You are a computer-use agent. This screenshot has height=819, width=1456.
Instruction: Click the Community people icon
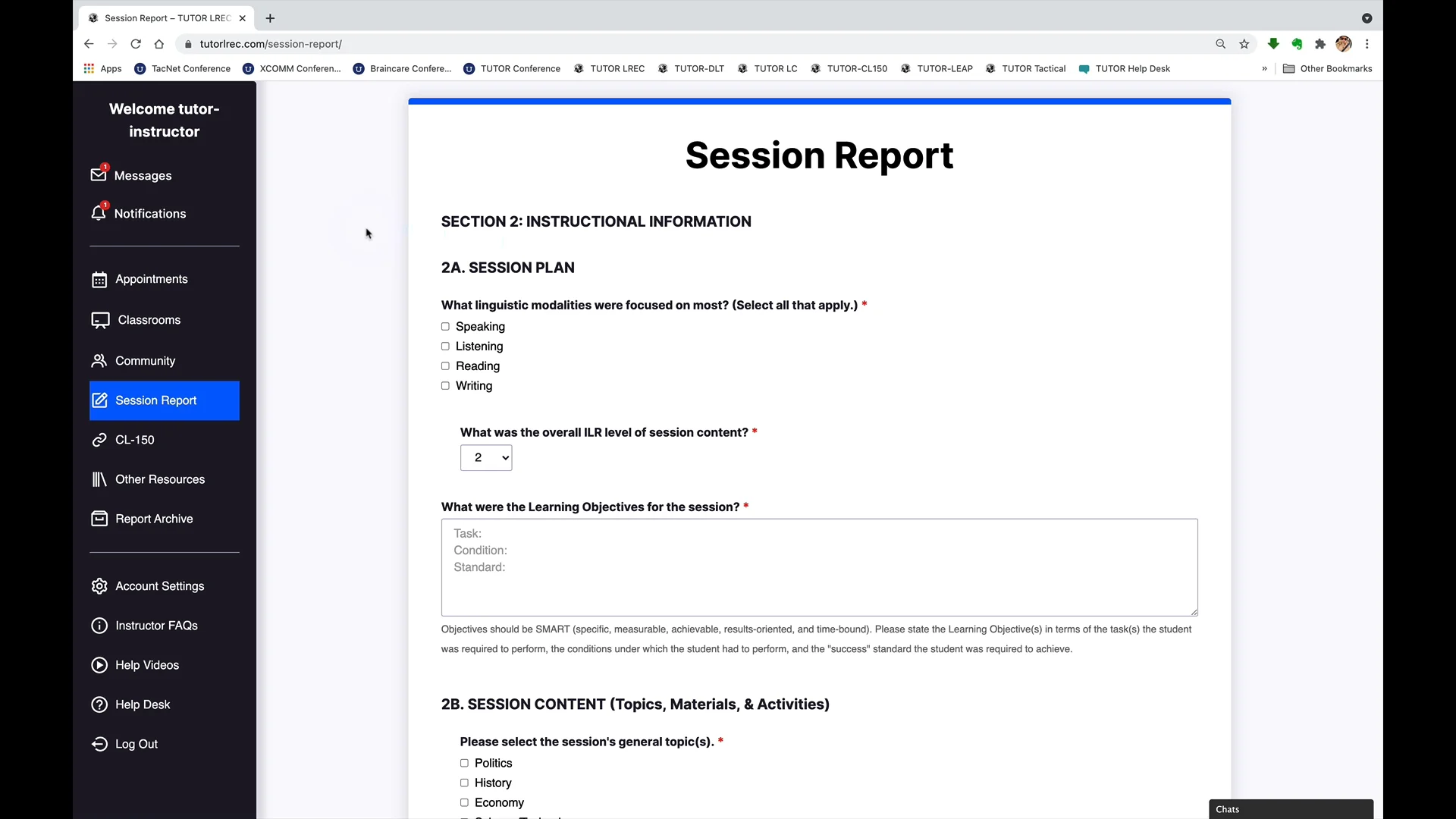pyautogui.click(x=99, y=360)
